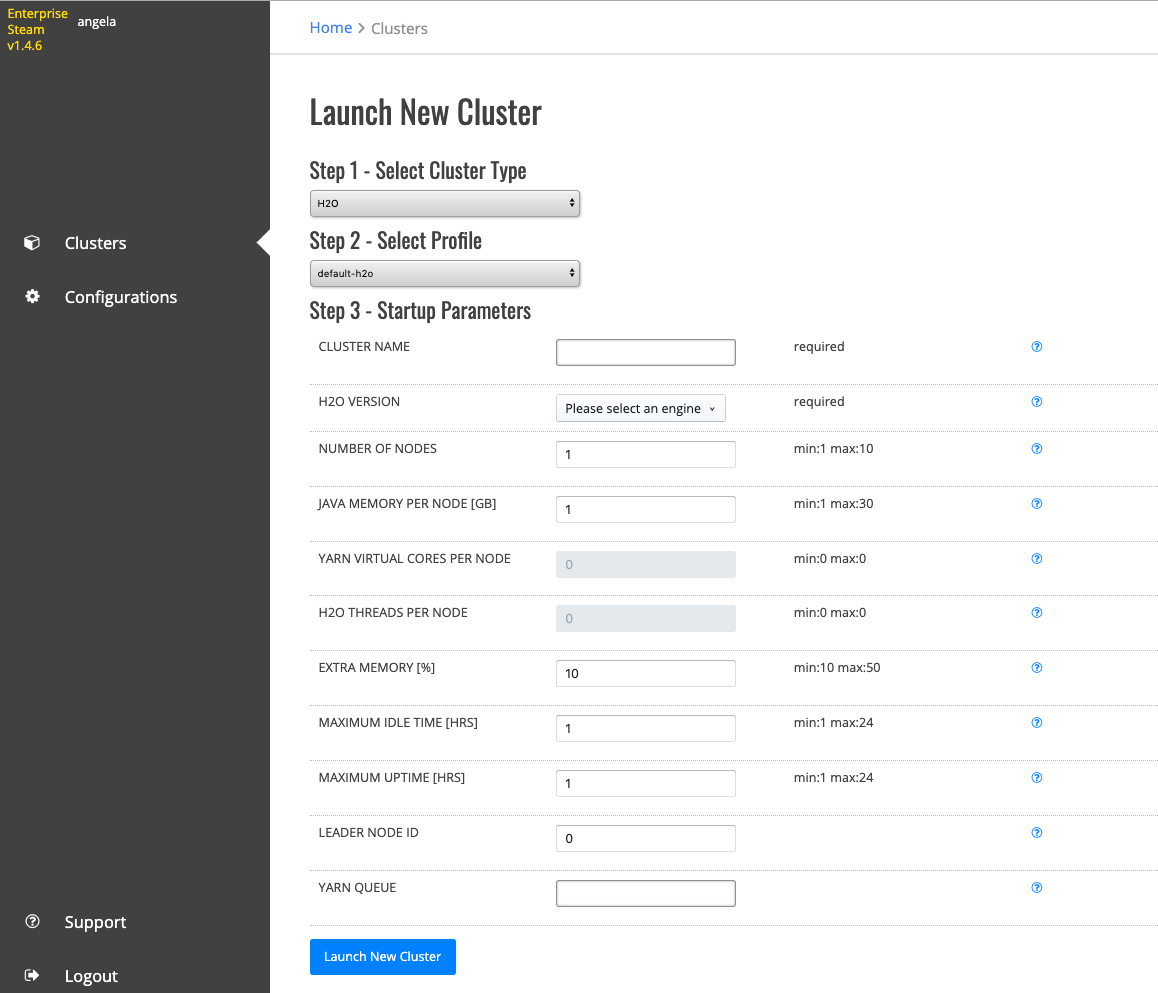1158x993 pixels.
Task: Click the Home breadcrumb link
Action: [x=330, y=28]
